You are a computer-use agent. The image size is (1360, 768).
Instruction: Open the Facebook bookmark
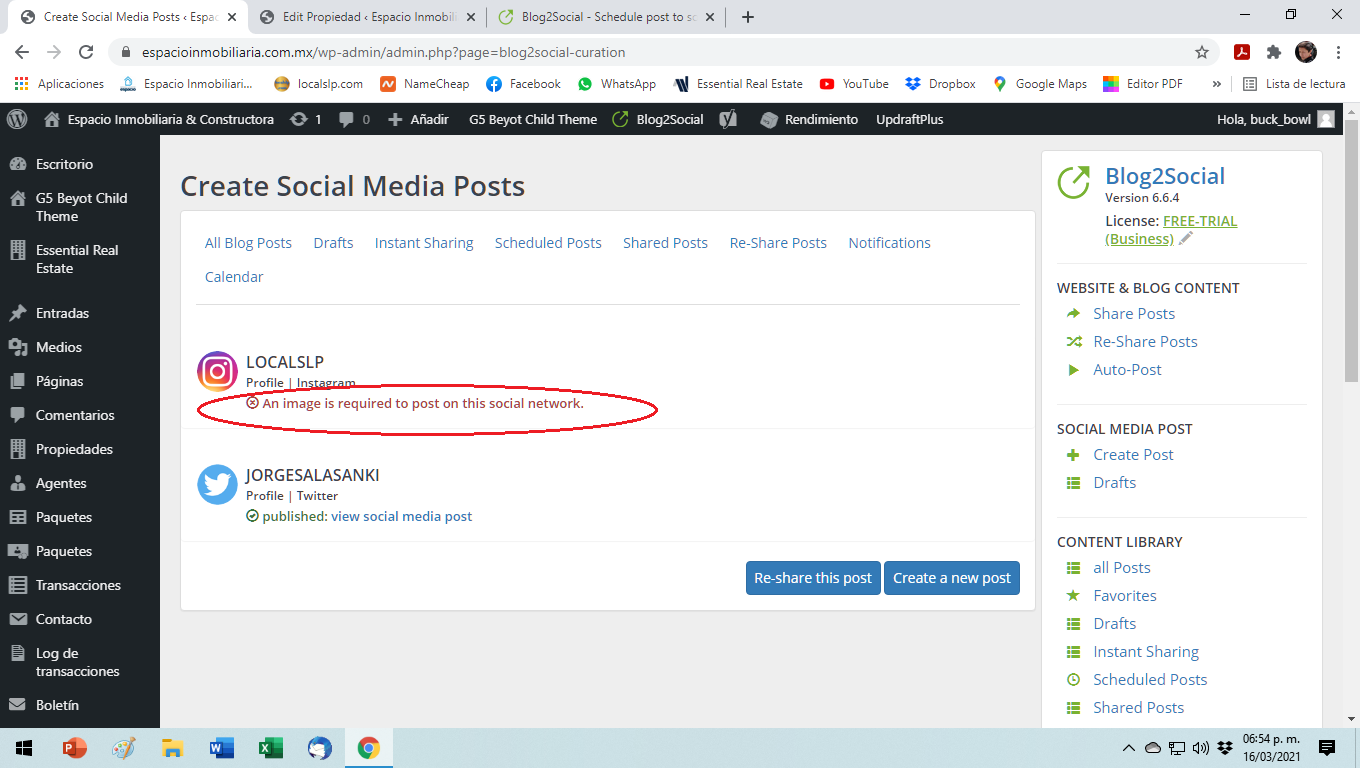(x=523, y=84)
